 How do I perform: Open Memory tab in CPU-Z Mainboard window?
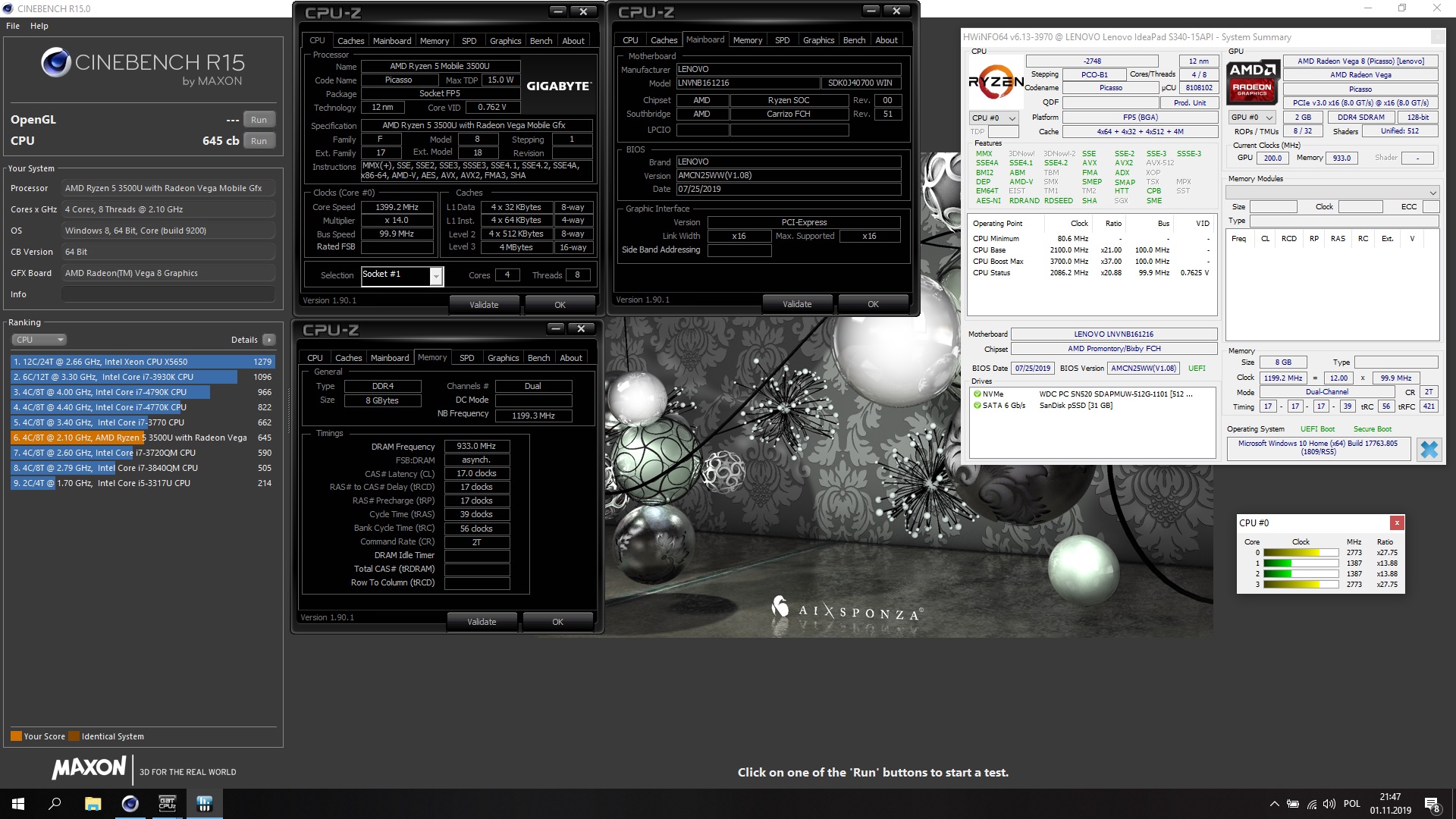pyautogui.click(x=747, y=40)
